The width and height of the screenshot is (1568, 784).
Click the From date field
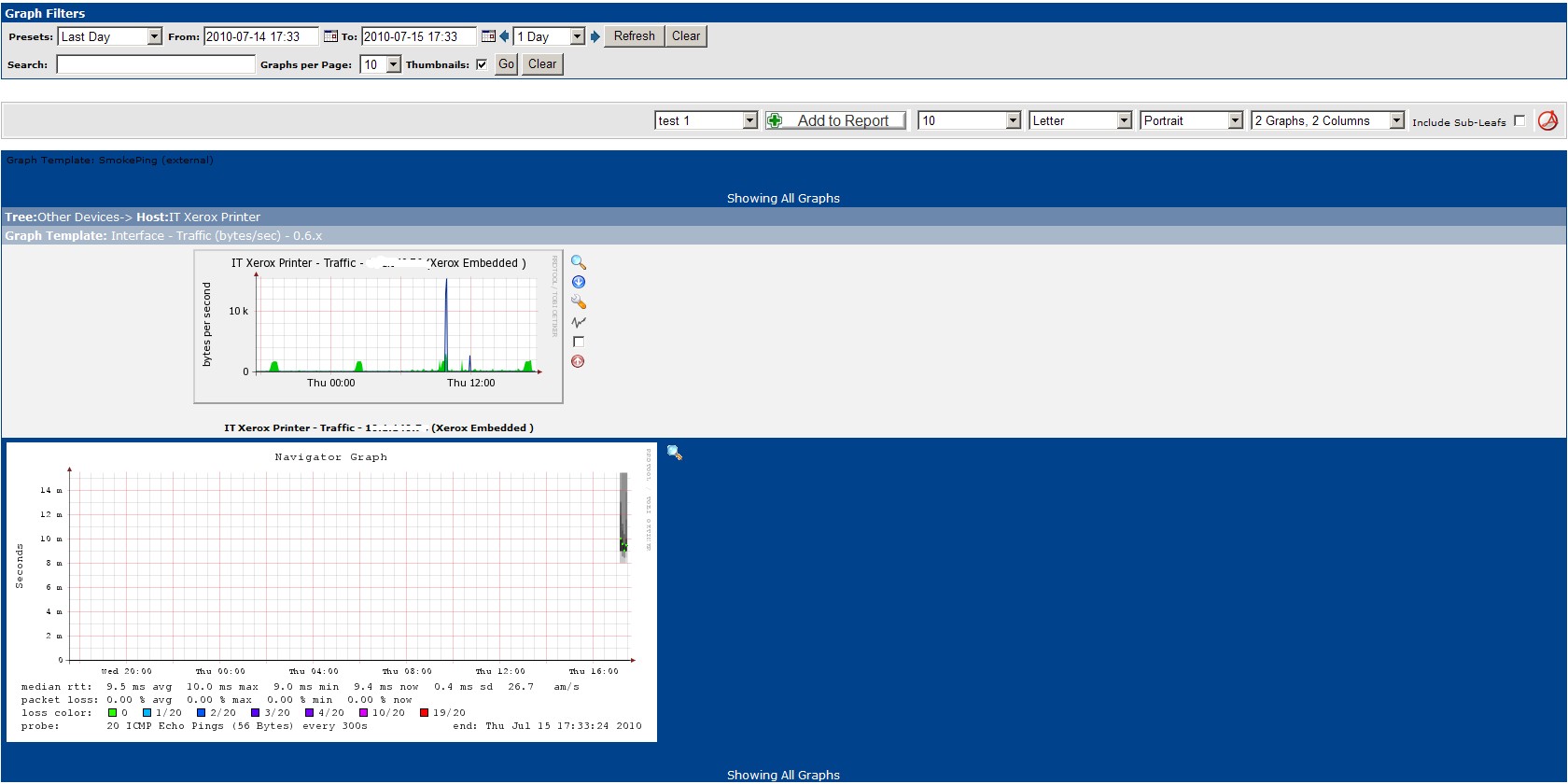[x=261, y=36]
